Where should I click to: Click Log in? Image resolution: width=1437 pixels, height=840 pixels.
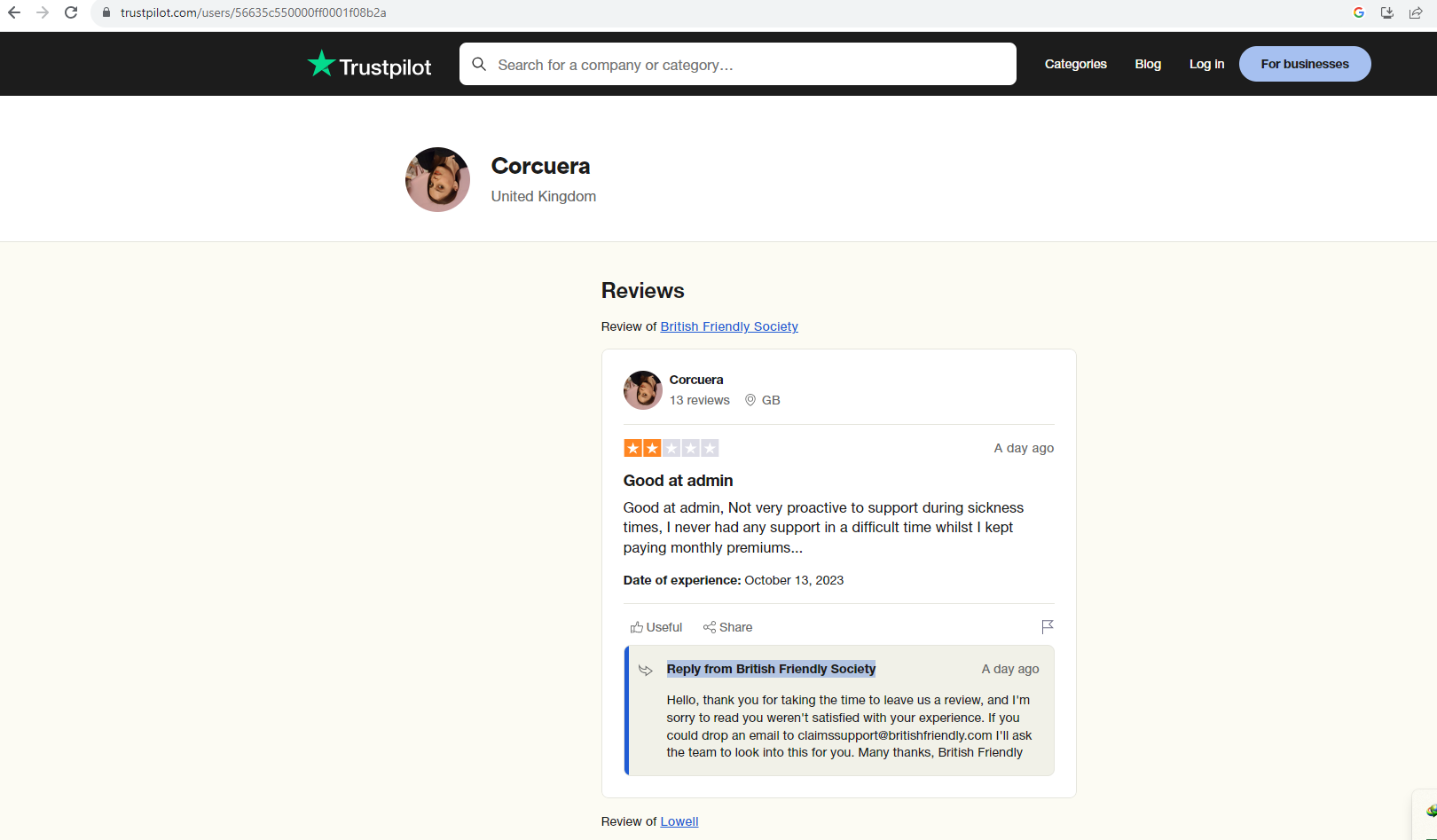click(1206, 64)
